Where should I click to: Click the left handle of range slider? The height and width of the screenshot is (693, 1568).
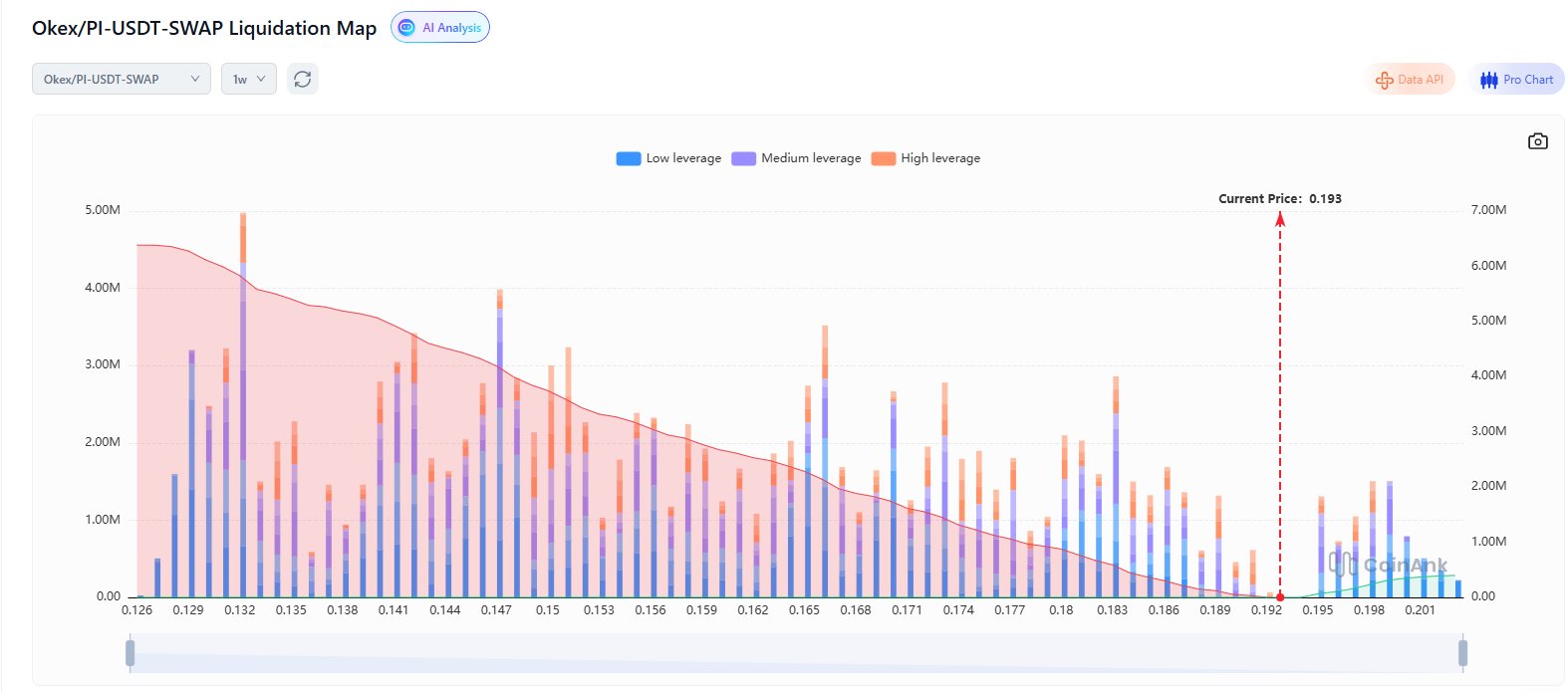coord(130,653)
